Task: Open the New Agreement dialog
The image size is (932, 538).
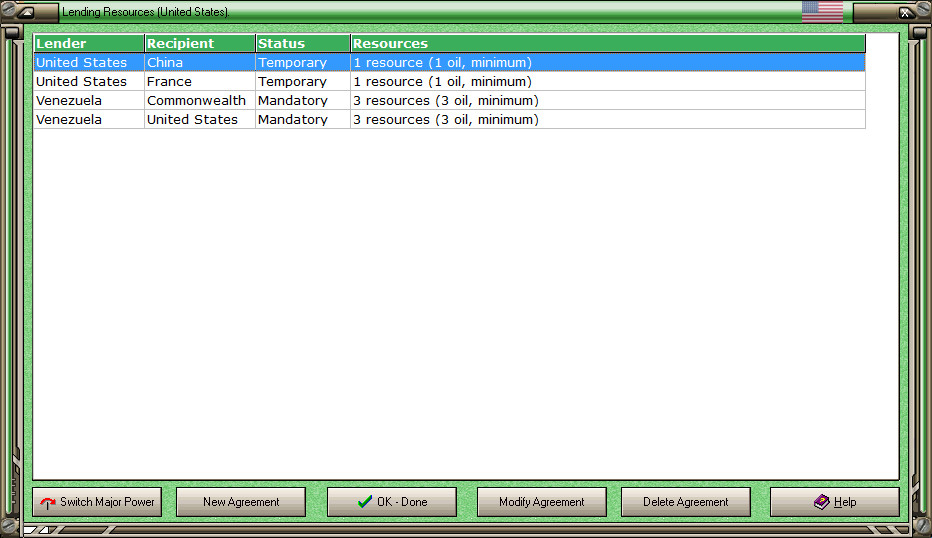Action: 241,502
